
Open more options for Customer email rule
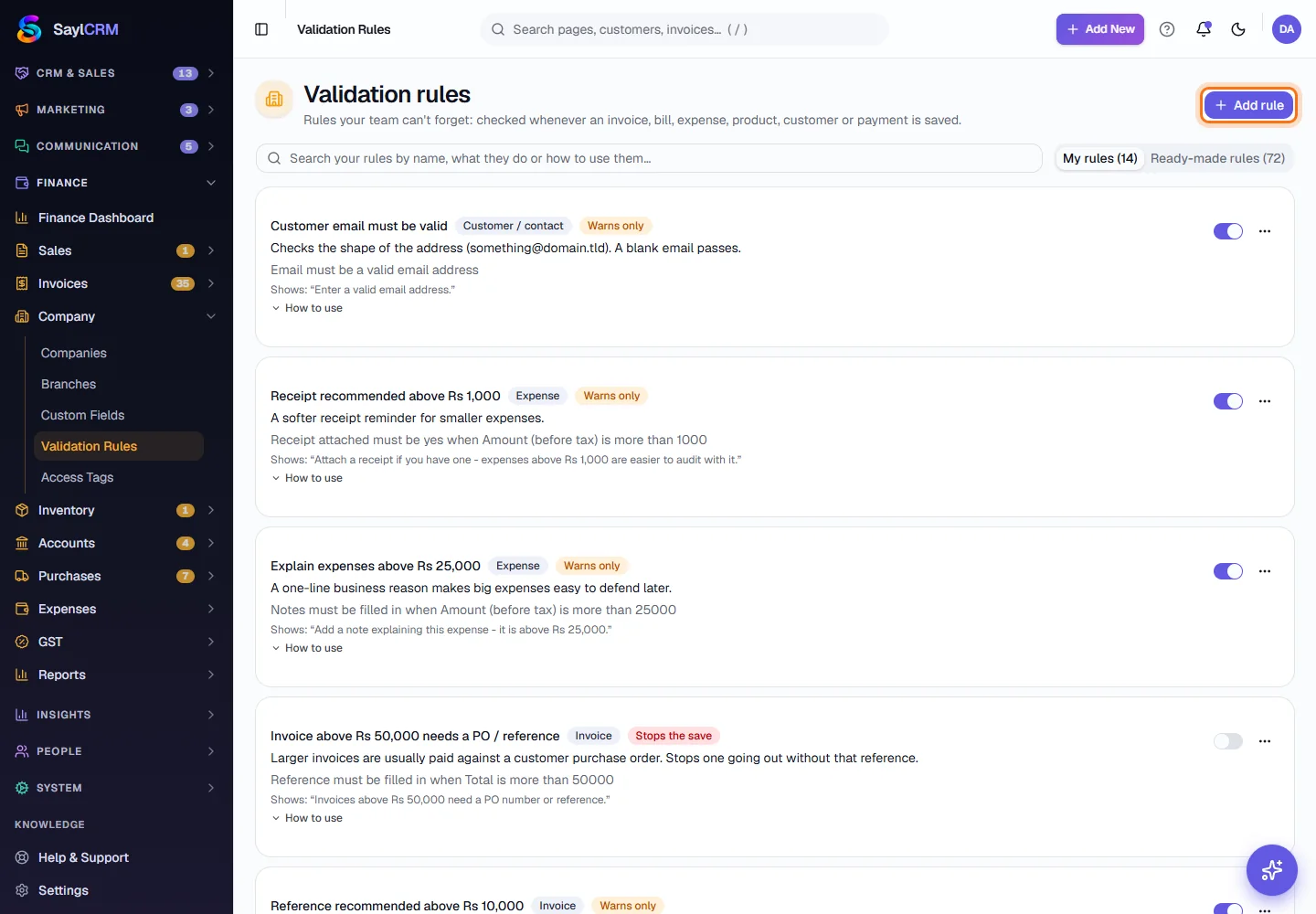[x=1265, y=231]
